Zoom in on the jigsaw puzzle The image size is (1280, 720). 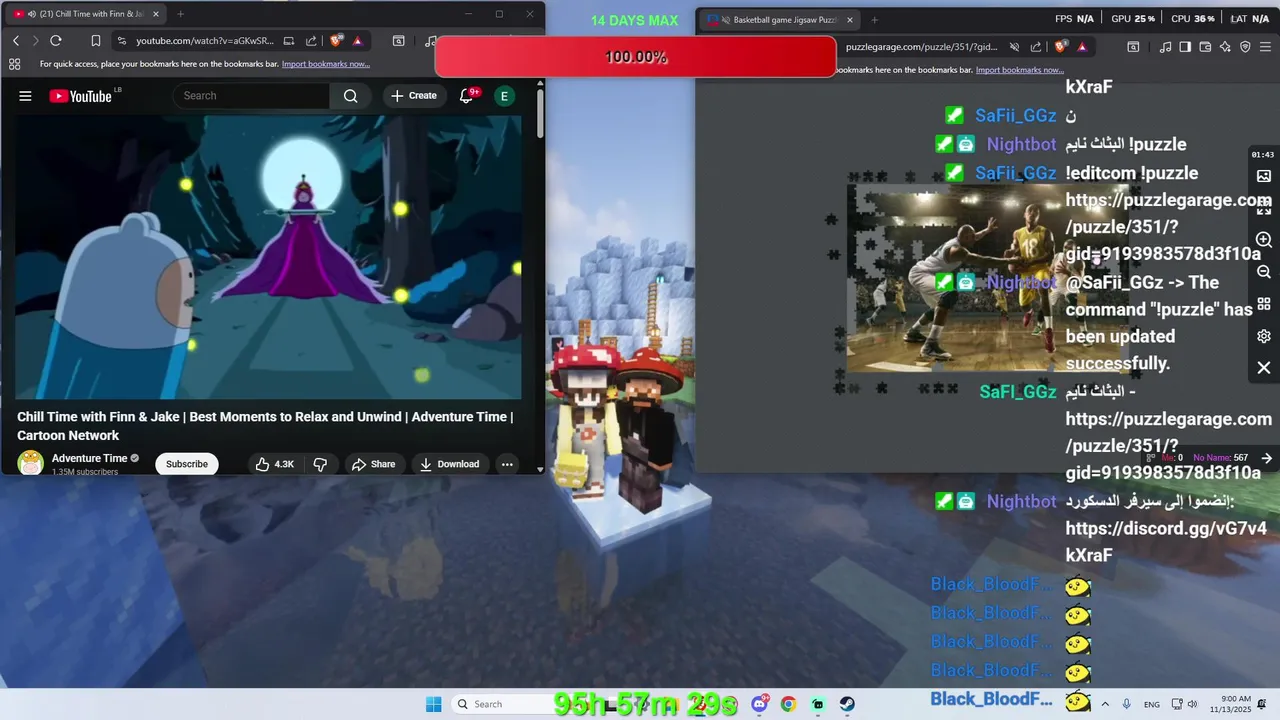[1264, 240]
